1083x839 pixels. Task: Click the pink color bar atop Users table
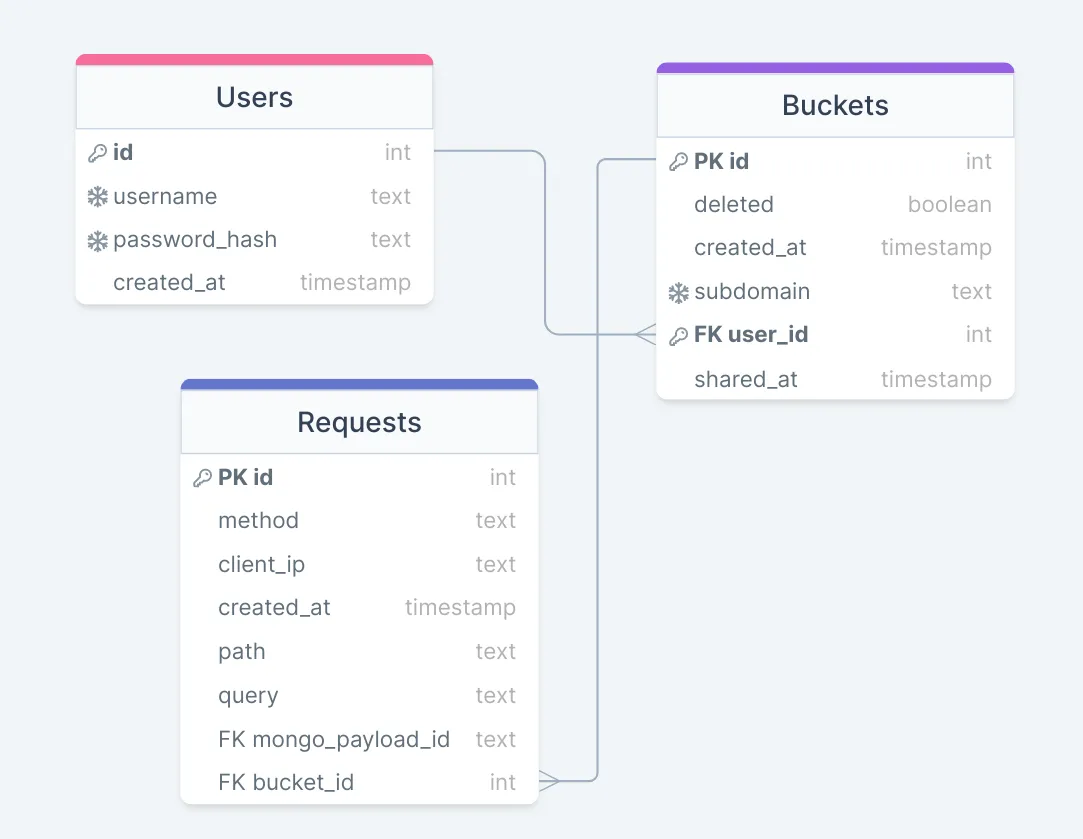click(253, 59)
